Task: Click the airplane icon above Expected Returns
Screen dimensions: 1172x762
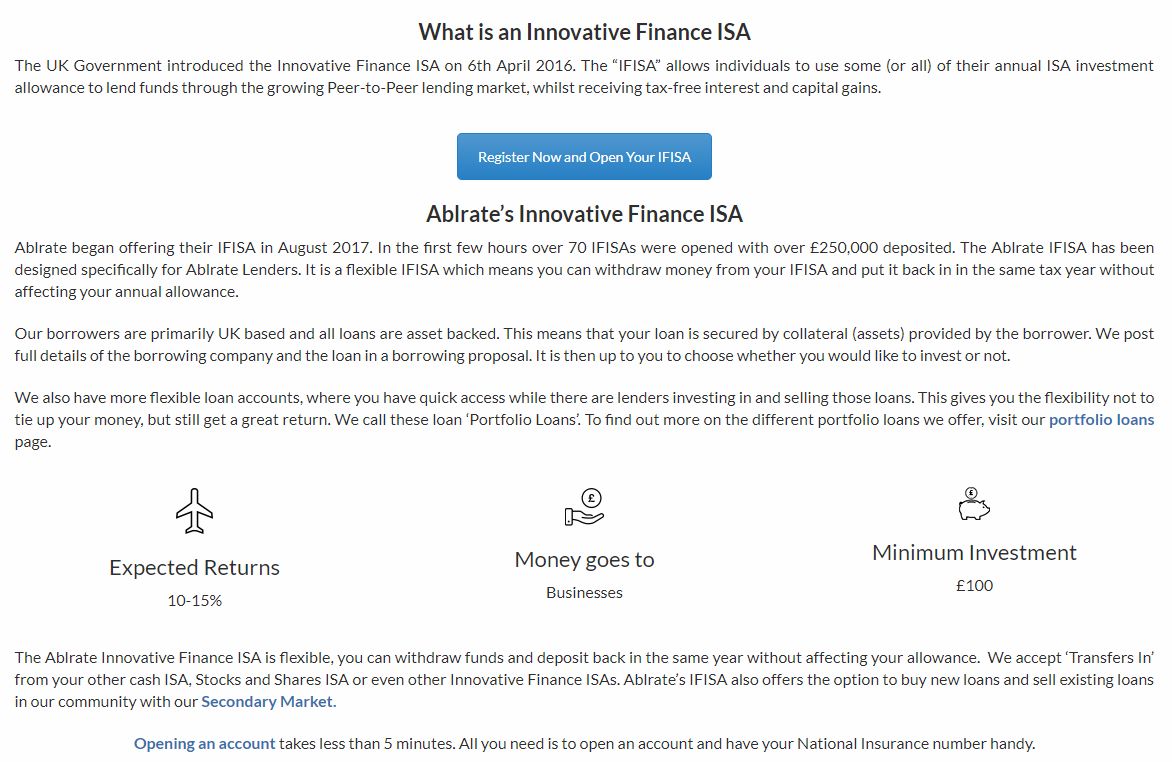Action: click(194, 511)
